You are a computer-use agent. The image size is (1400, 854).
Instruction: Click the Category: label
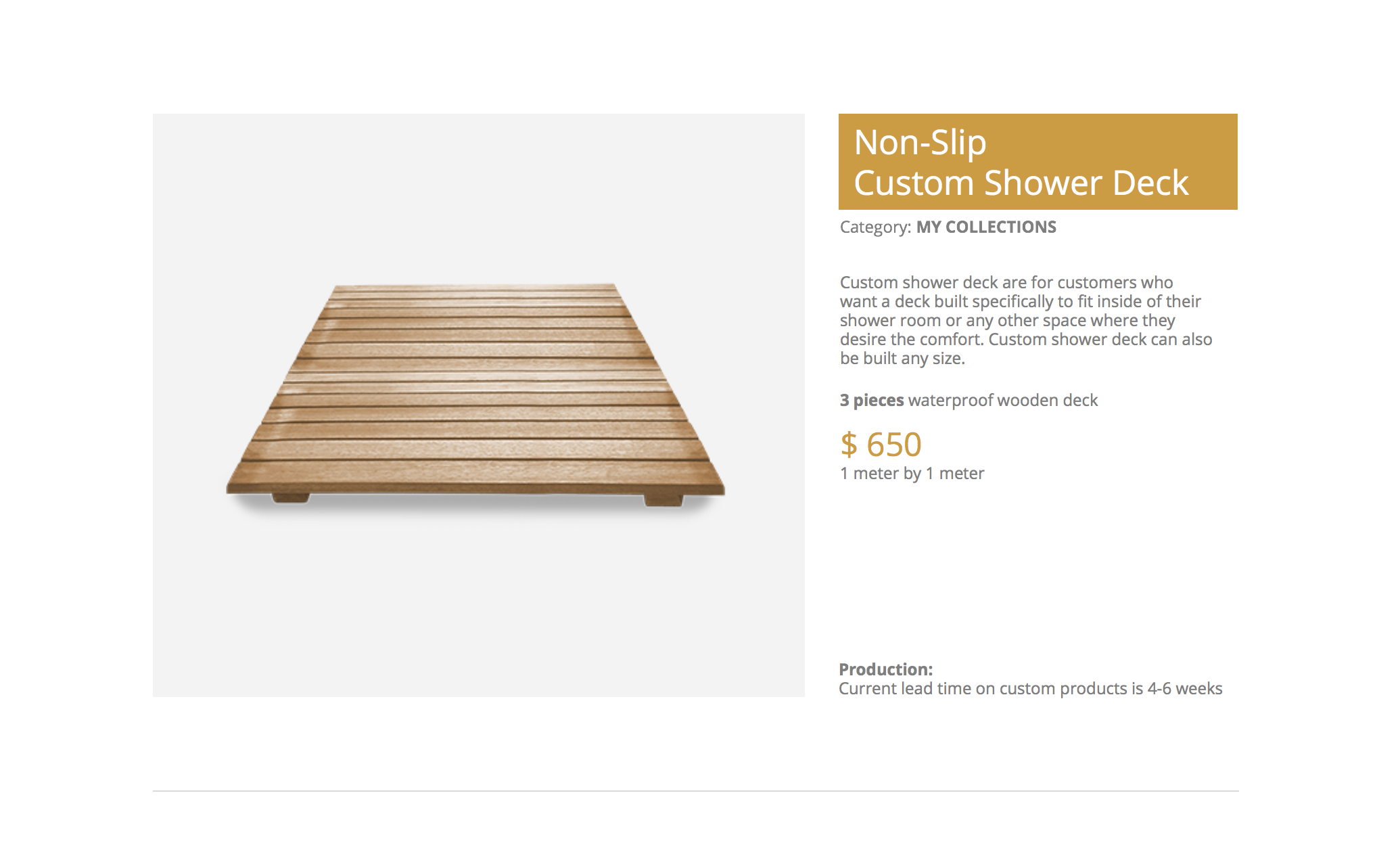tap(875, 227)
